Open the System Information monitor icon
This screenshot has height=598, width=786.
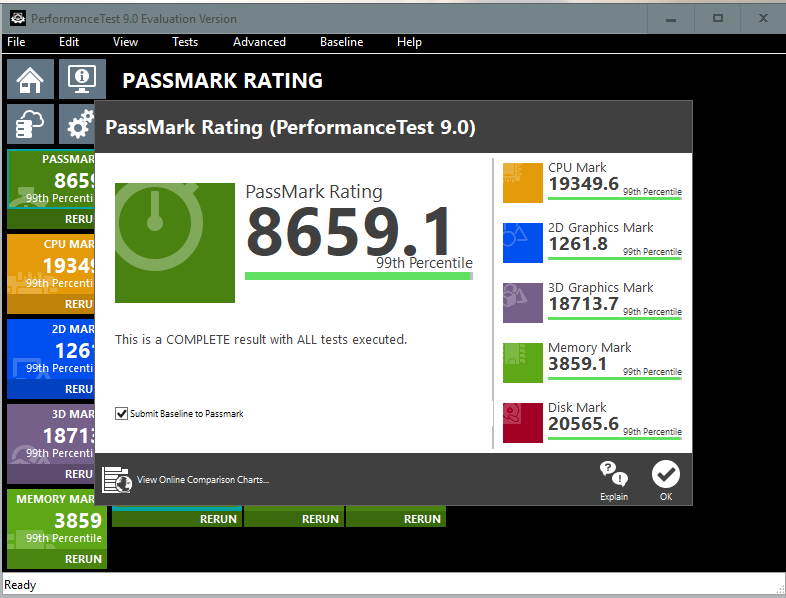coord(82,79)
